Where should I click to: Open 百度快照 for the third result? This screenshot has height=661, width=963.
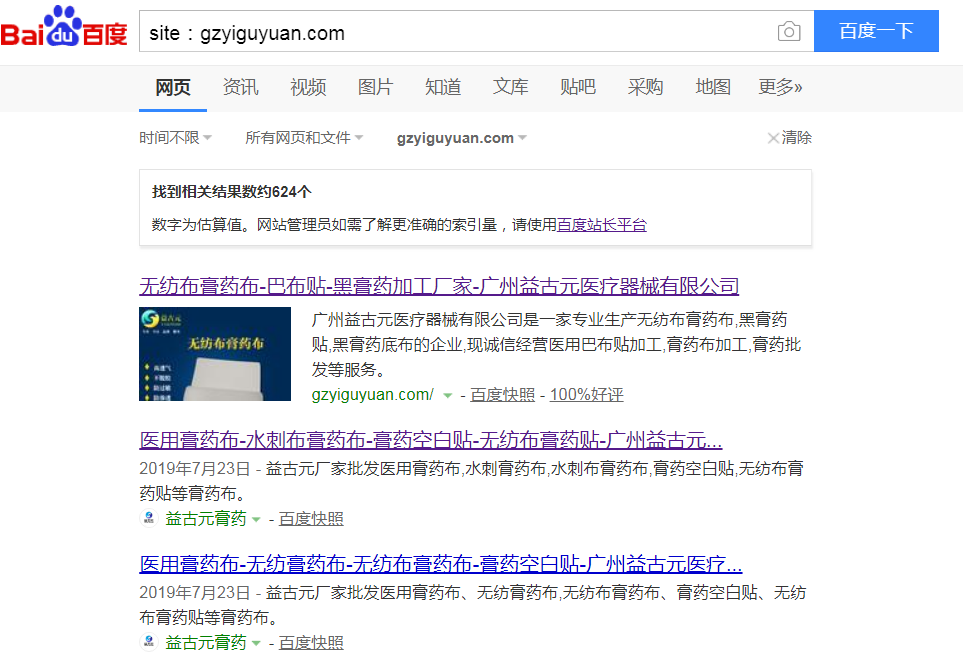point(311,643)
